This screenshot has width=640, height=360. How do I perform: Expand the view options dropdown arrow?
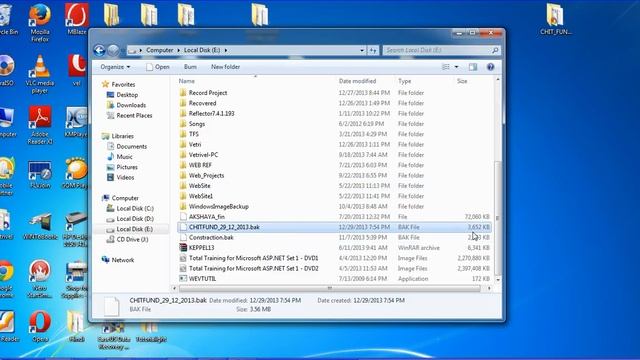click(x=456, y=67)
